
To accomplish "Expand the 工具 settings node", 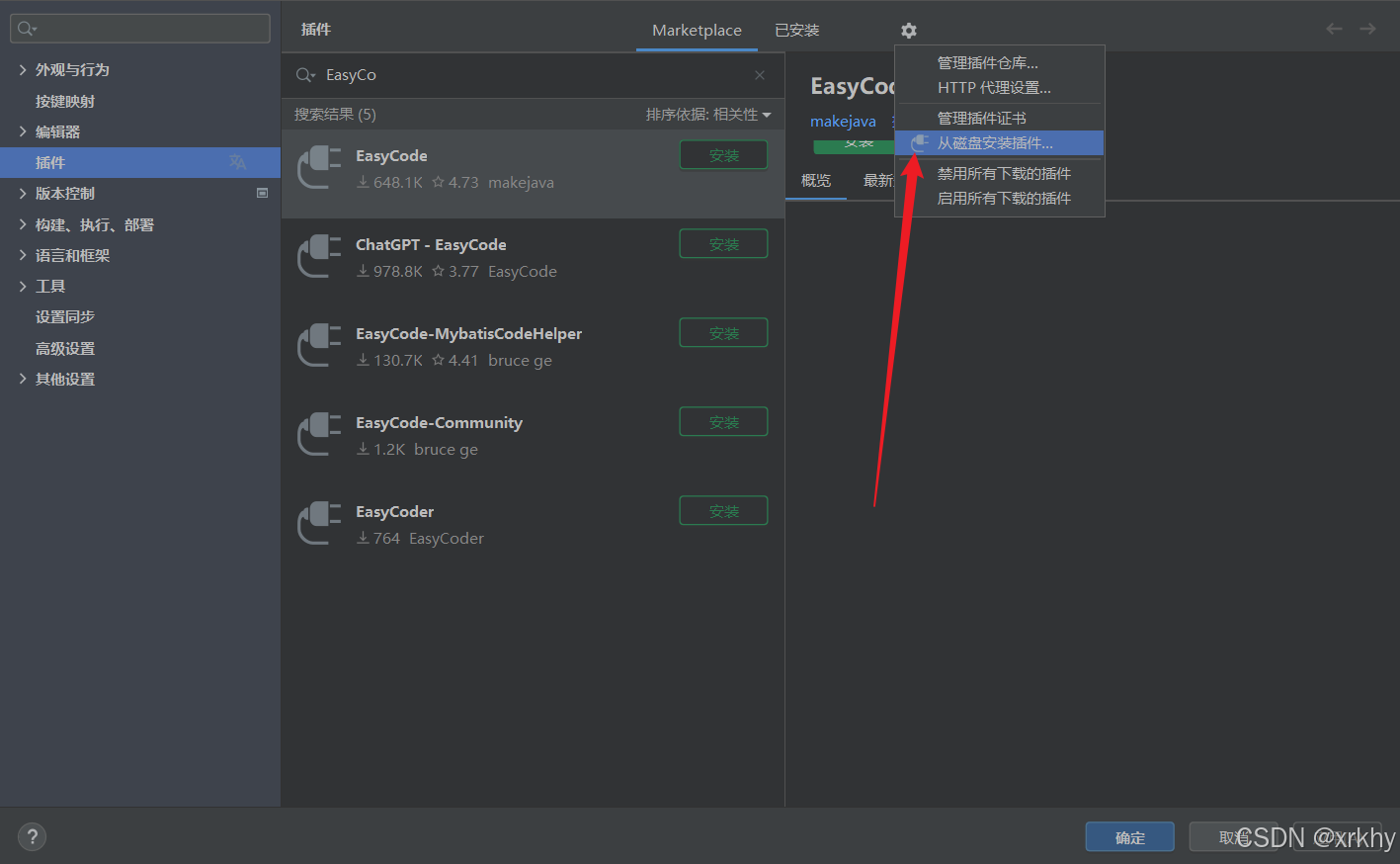I will (x=23, y=286).
